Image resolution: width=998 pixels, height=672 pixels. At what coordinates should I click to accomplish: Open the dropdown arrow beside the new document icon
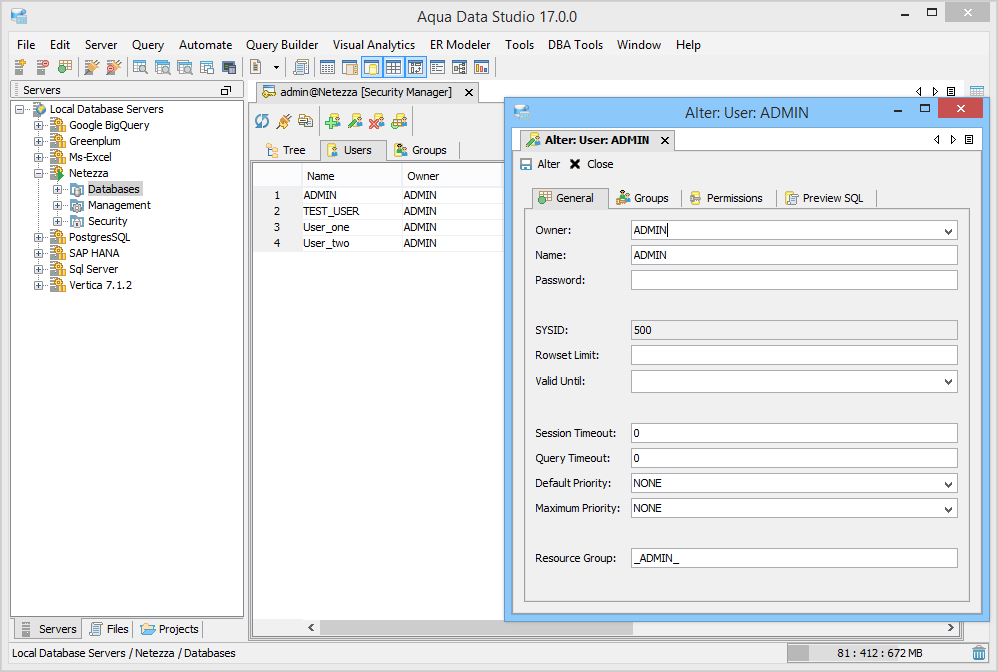(x=276, y=67)
